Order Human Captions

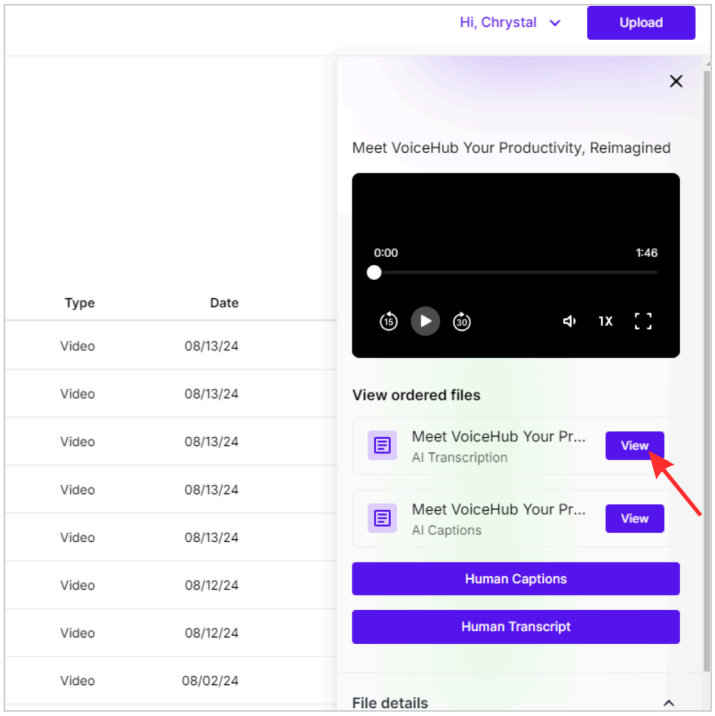tap(515, 579)
